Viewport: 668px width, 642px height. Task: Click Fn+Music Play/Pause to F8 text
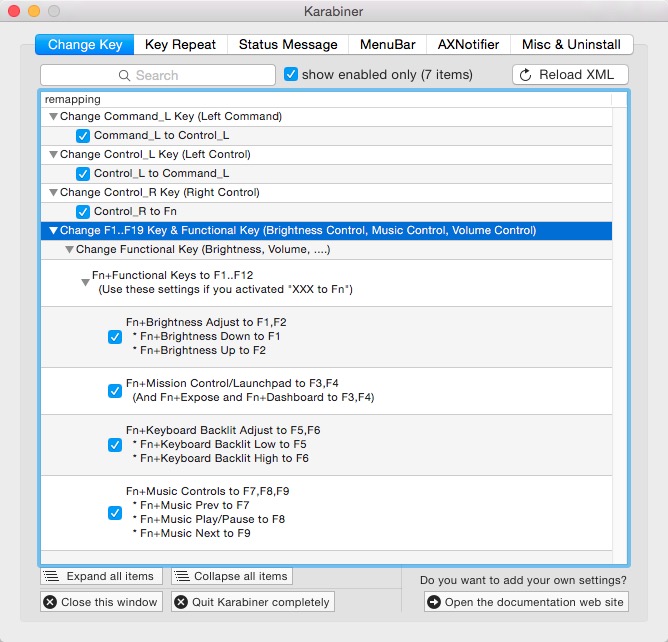point(212,519)
